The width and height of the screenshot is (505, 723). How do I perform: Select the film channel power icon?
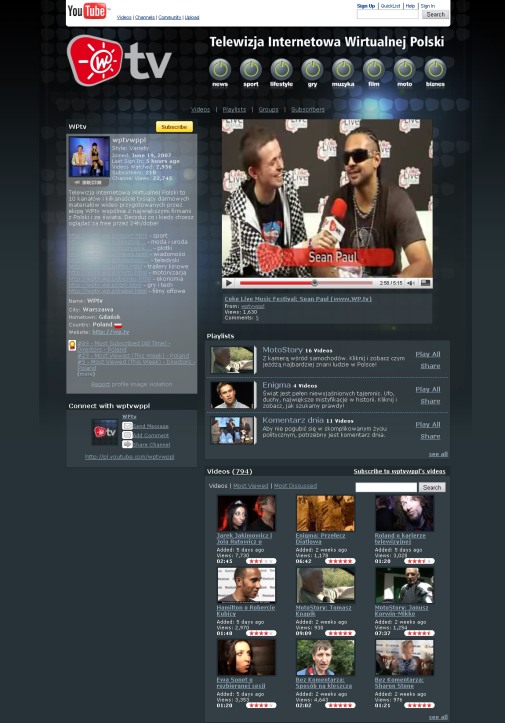[374, 69]
